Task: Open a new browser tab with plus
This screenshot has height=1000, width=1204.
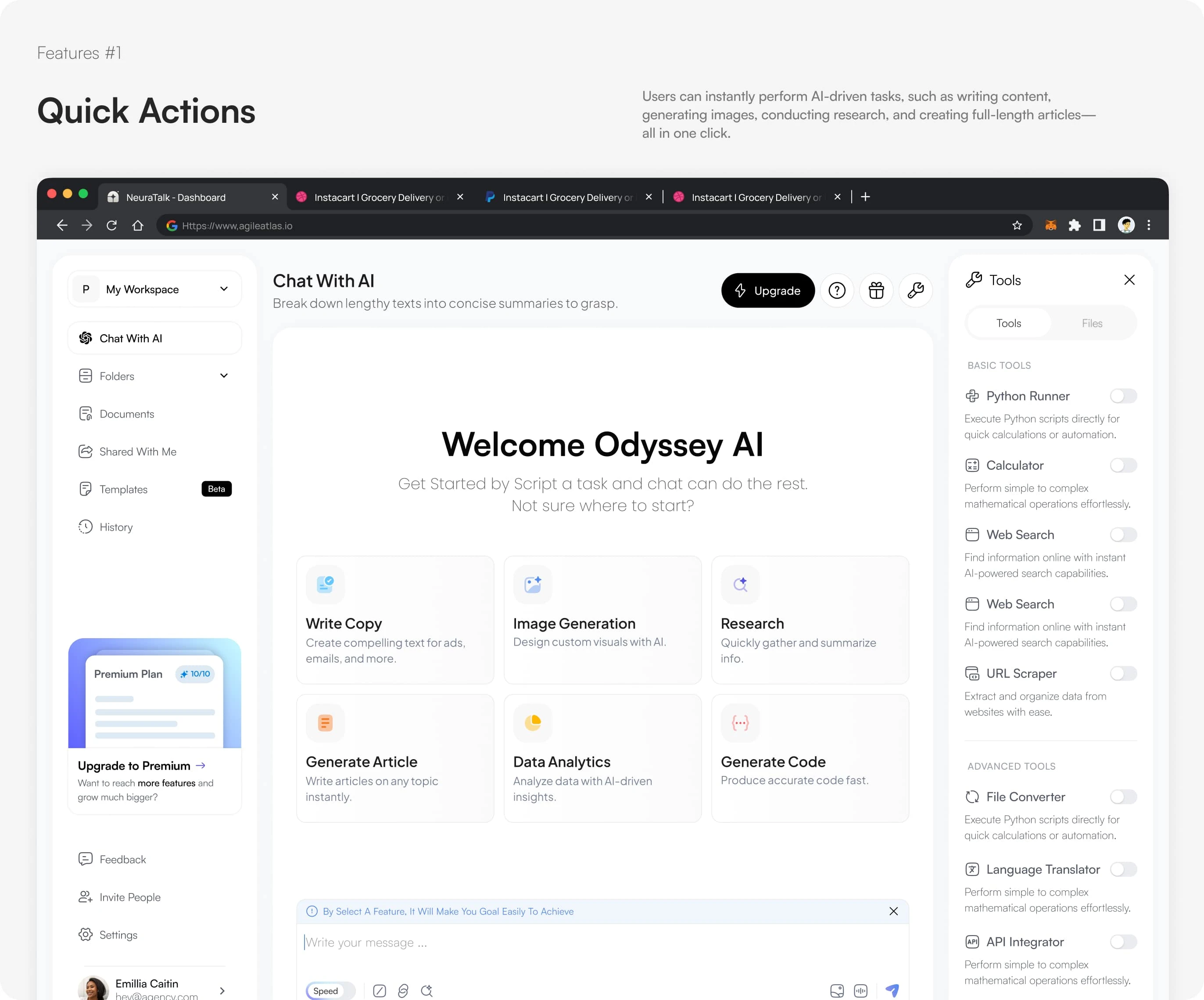Action: [x=866, y=196]
